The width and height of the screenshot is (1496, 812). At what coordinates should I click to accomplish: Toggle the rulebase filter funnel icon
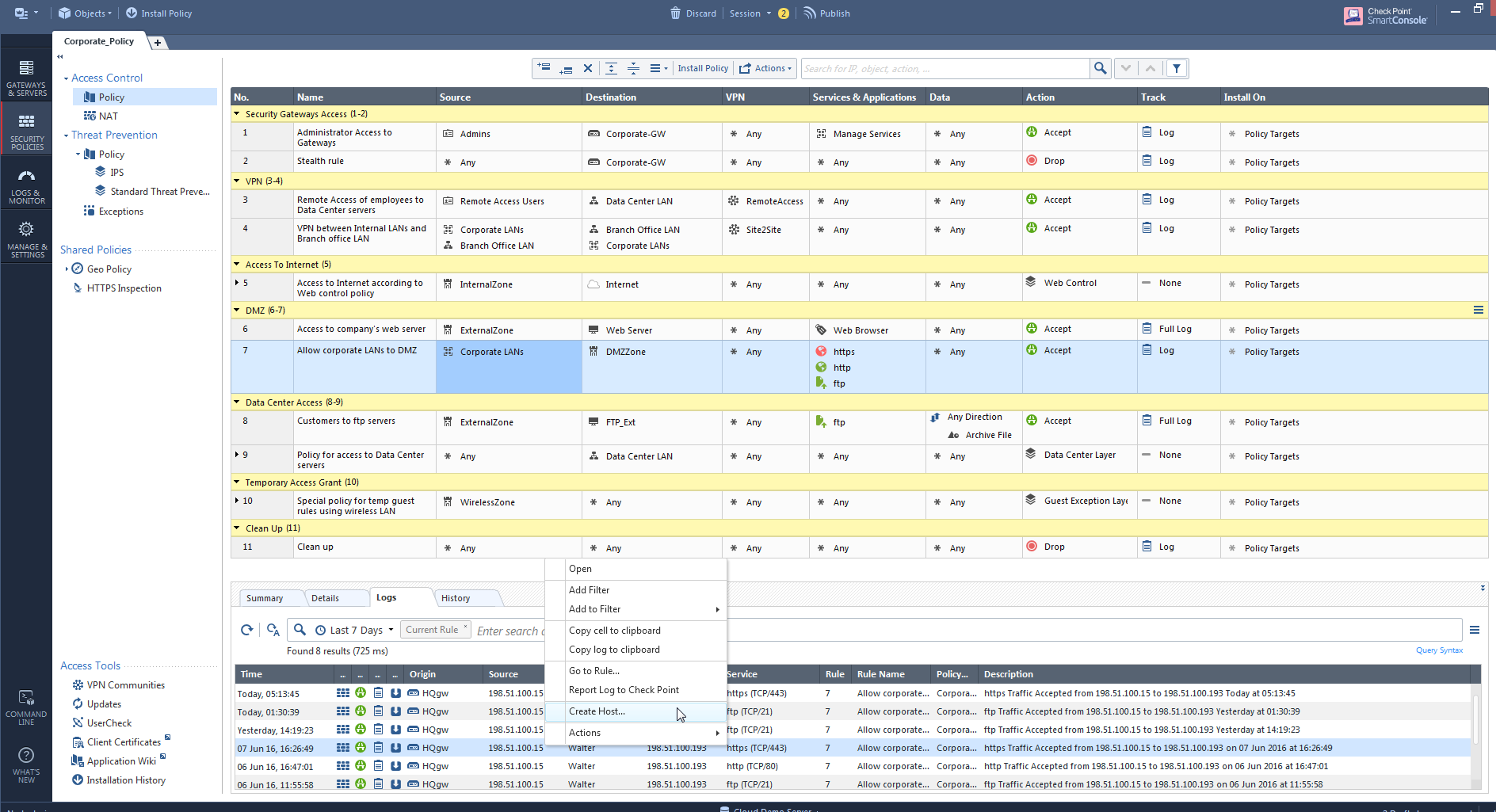point(1177,68)
